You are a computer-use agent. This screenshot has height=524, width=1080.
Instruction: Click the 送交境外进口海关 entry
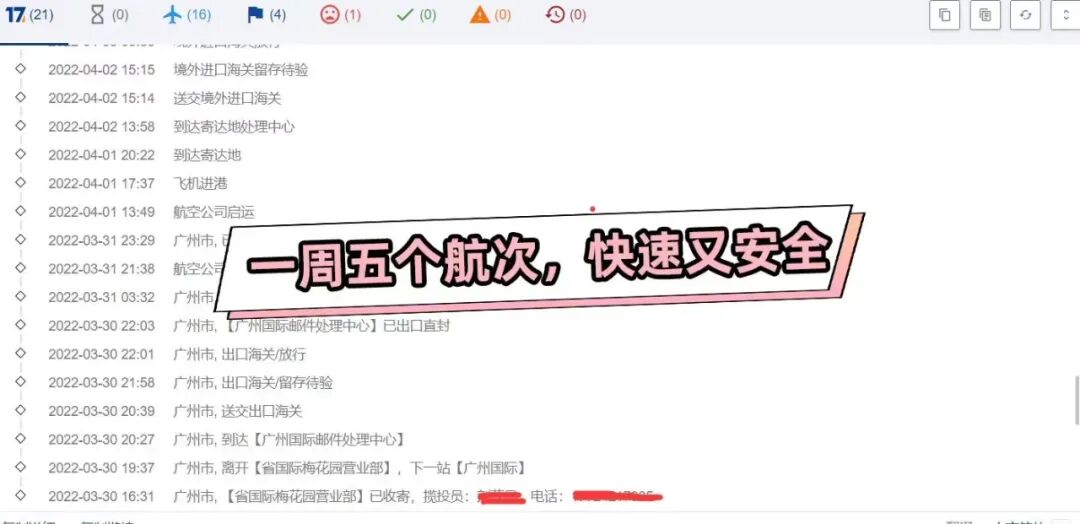[227, 98]
